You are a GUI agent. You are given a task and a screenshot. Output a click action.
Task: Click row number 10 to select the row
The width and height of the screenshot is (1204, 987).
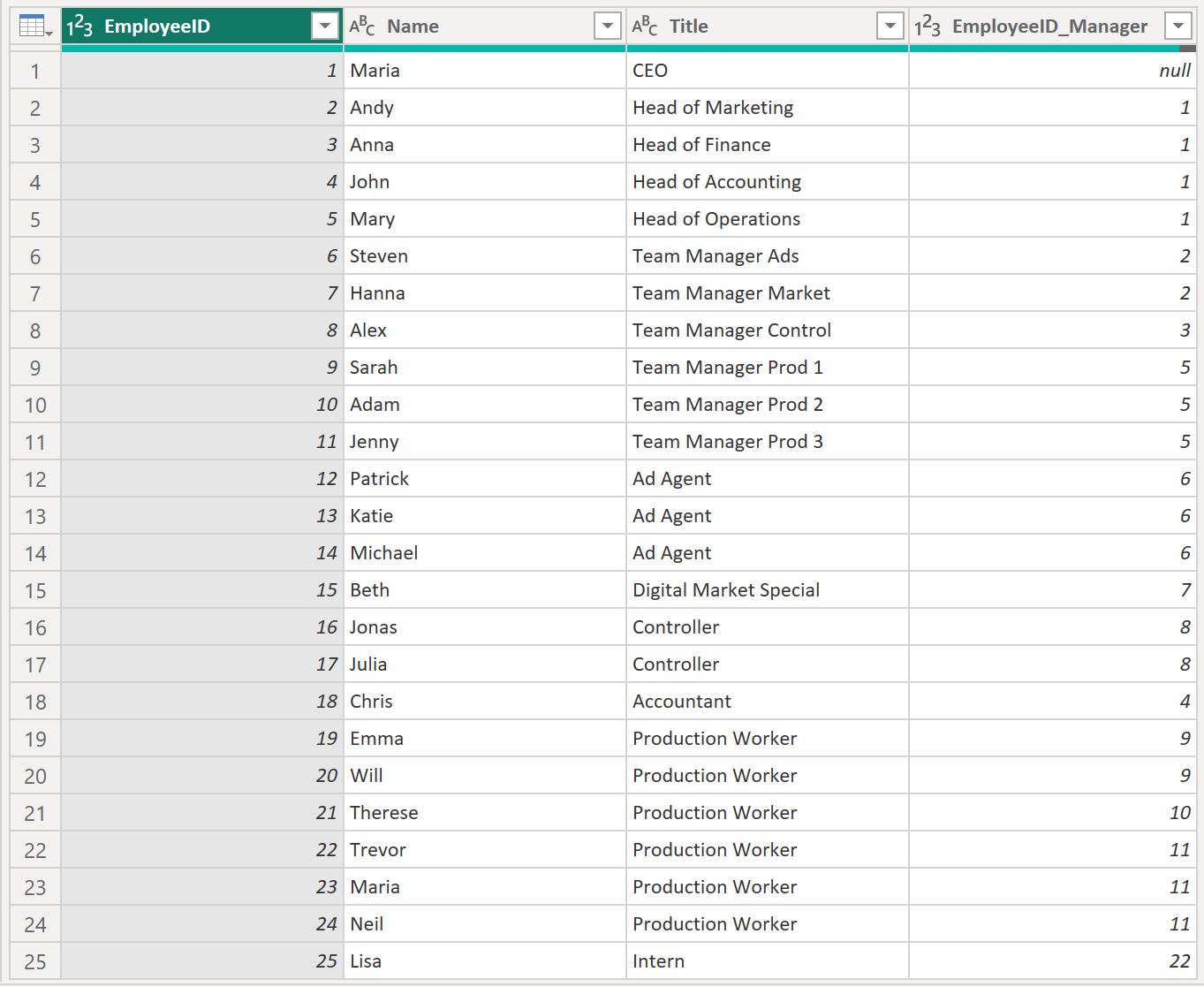(x=34, y=405)
